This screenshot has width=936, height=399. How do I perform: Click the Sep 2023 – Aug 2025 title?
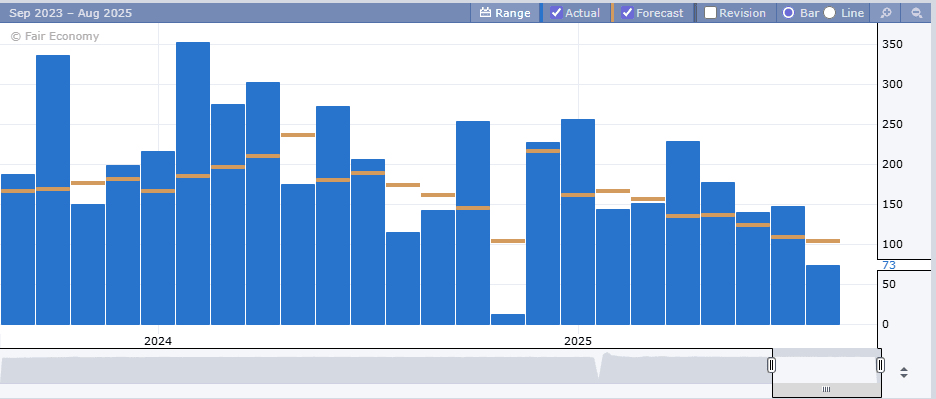click(70, 13)
